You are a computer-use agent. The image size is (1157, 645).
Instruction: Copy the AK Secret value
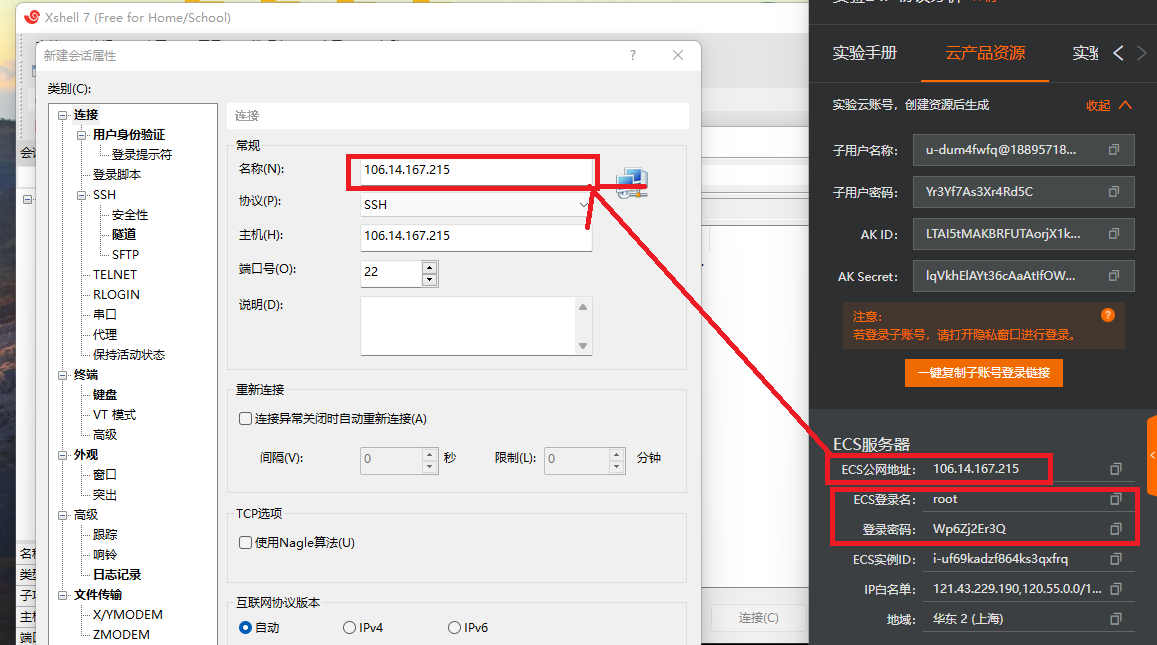click(1113, 276)
